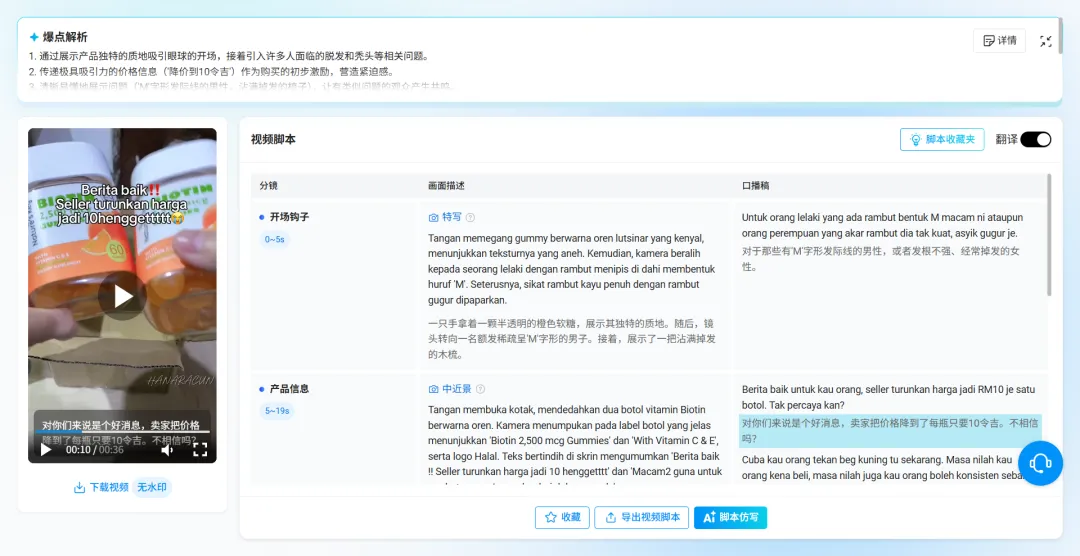Click the script table vertical scrollbar
Image resolution: width=1080 pixels, height=556 pixels.
1048,235
